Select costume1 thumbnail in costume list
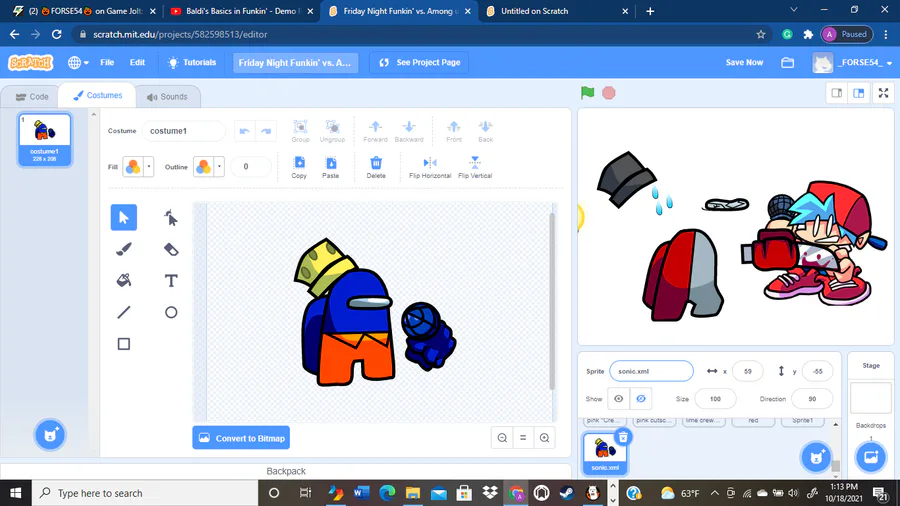 click(x=45, y=139)
